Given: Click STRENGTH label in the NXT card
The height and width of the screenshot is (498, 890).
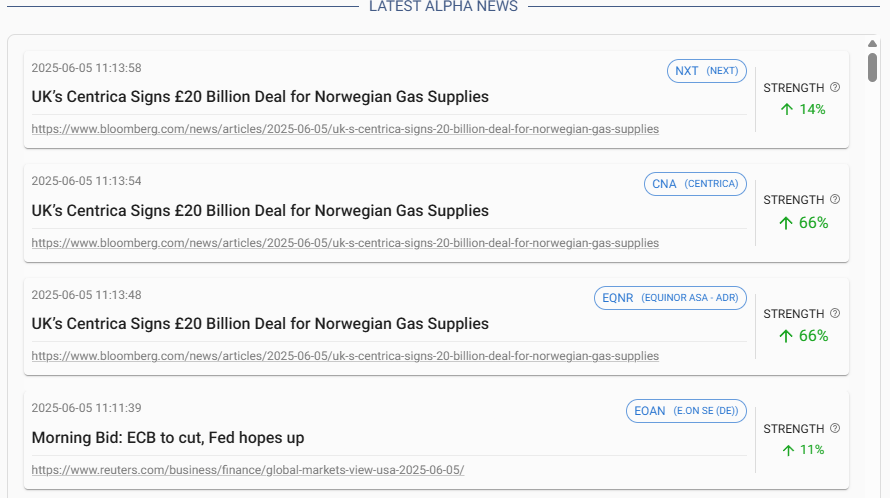Looking at the screenshot, I should click(794, 88).
